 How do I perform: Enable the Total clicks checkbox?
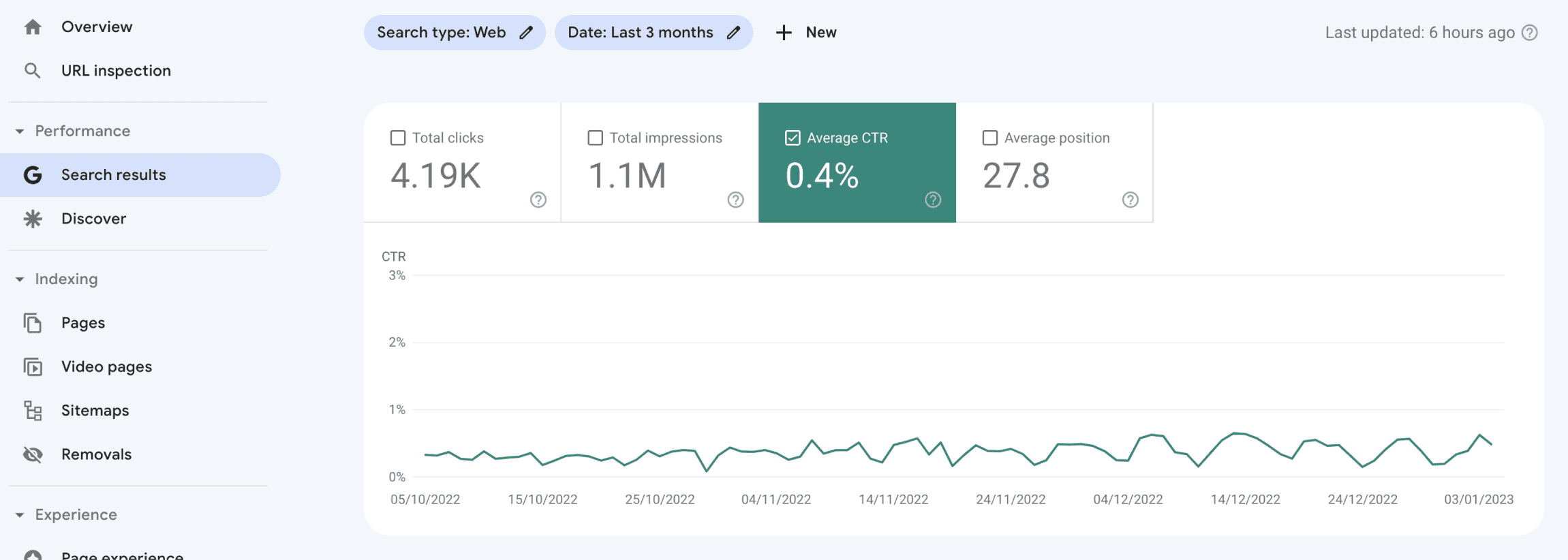(x=398, y=138)
